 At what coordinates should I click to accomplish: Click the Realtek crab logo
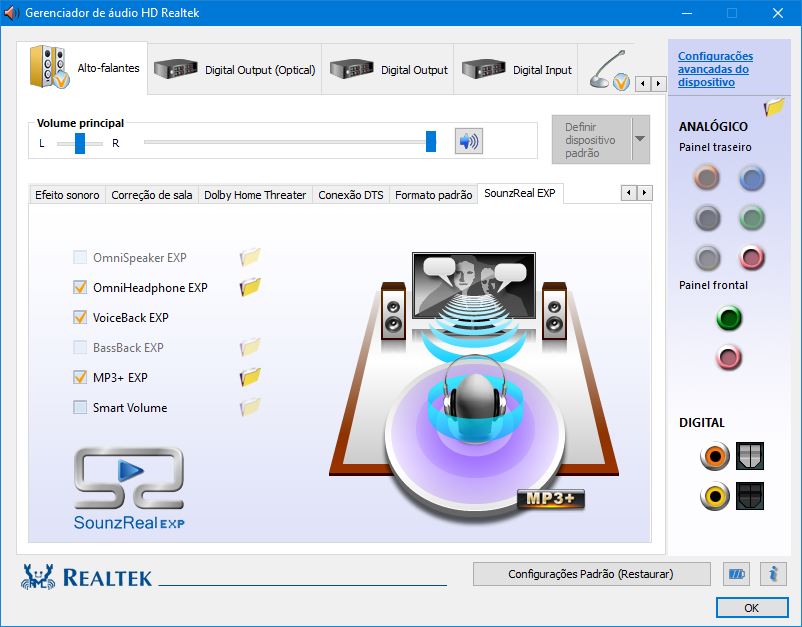pyautogui.click(x=38, y=577)
